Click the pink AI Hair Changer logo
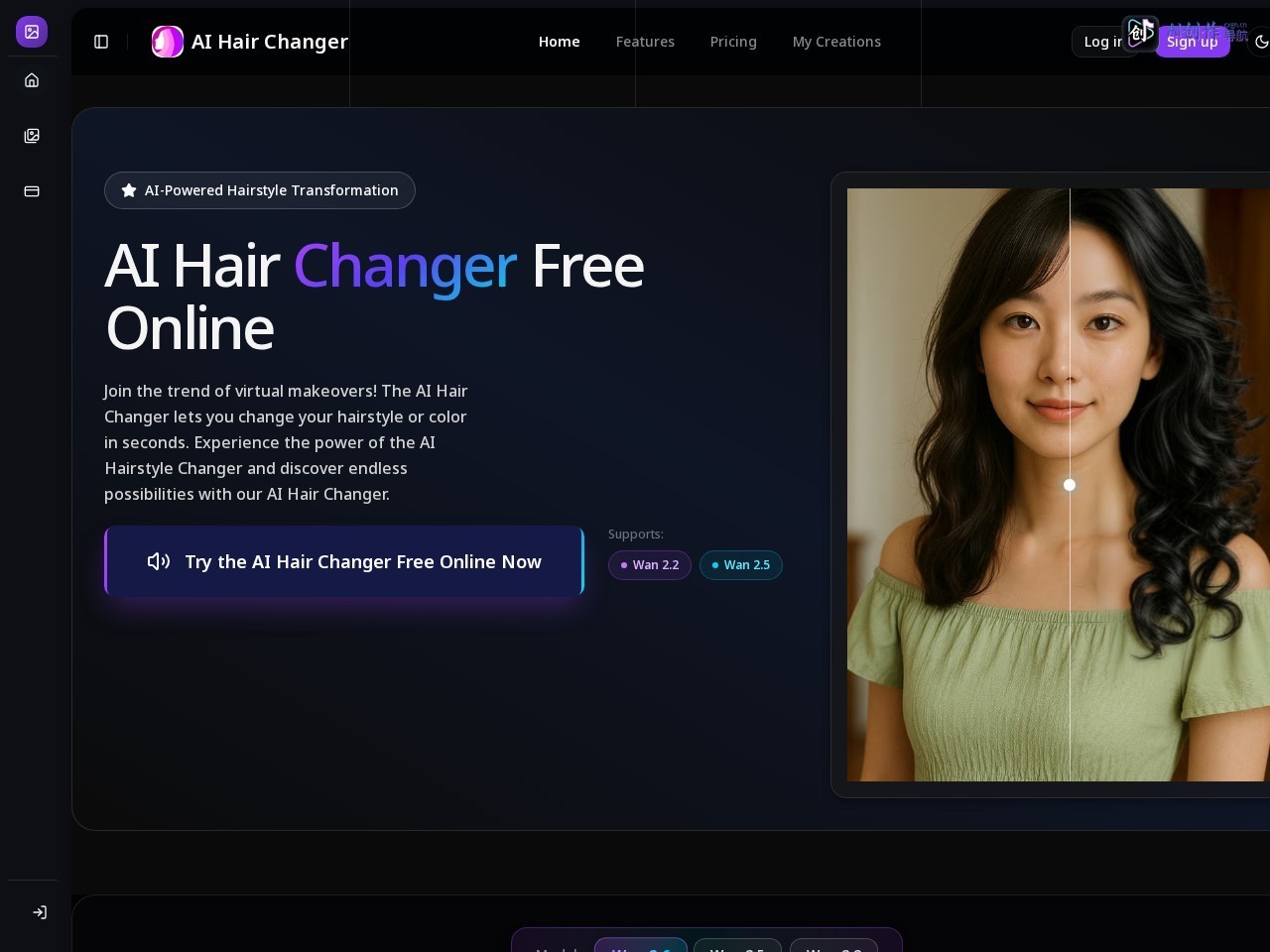Viewport: 1270px width, 952px height. 168,42
